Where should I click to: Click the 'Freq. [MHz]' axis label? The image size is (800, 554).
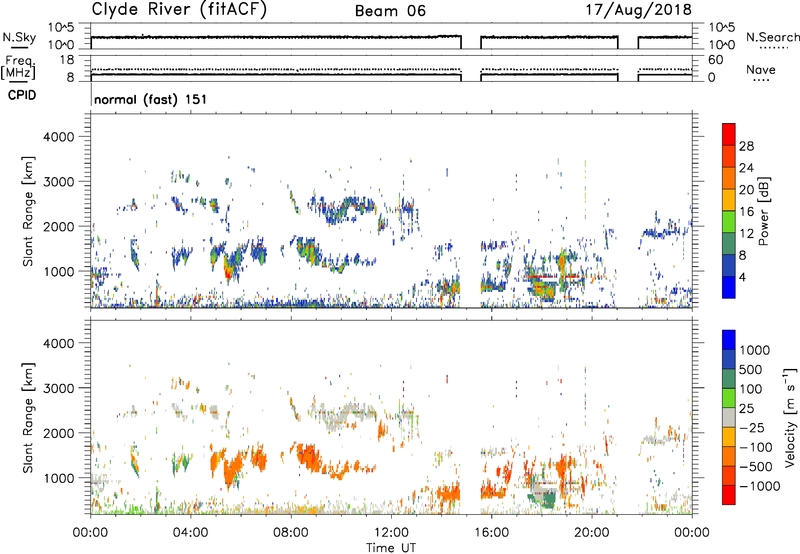pyautogui.click(x=19, y=68)
